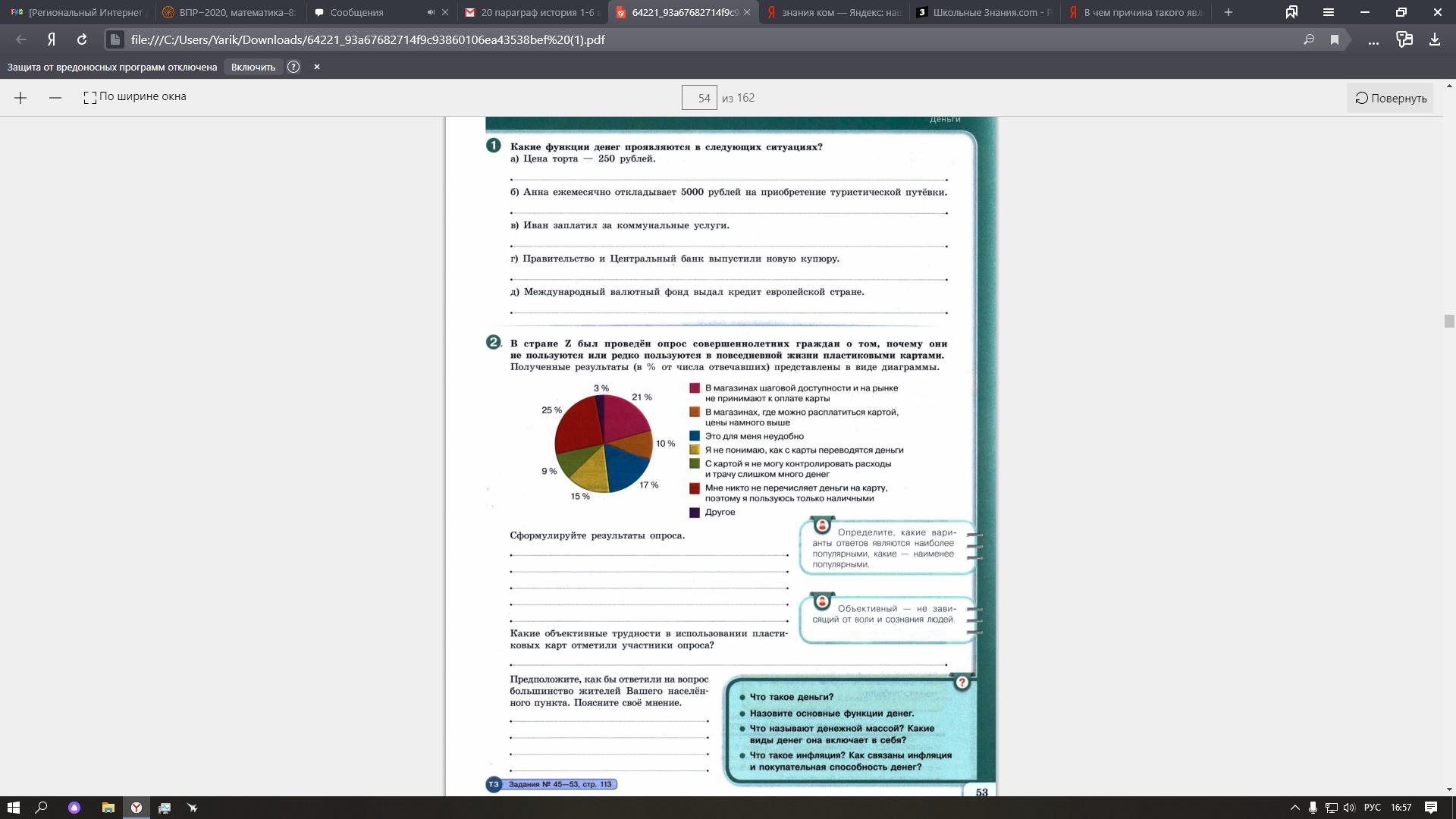Close the current 64221 PDF tab

pos(747,12)
